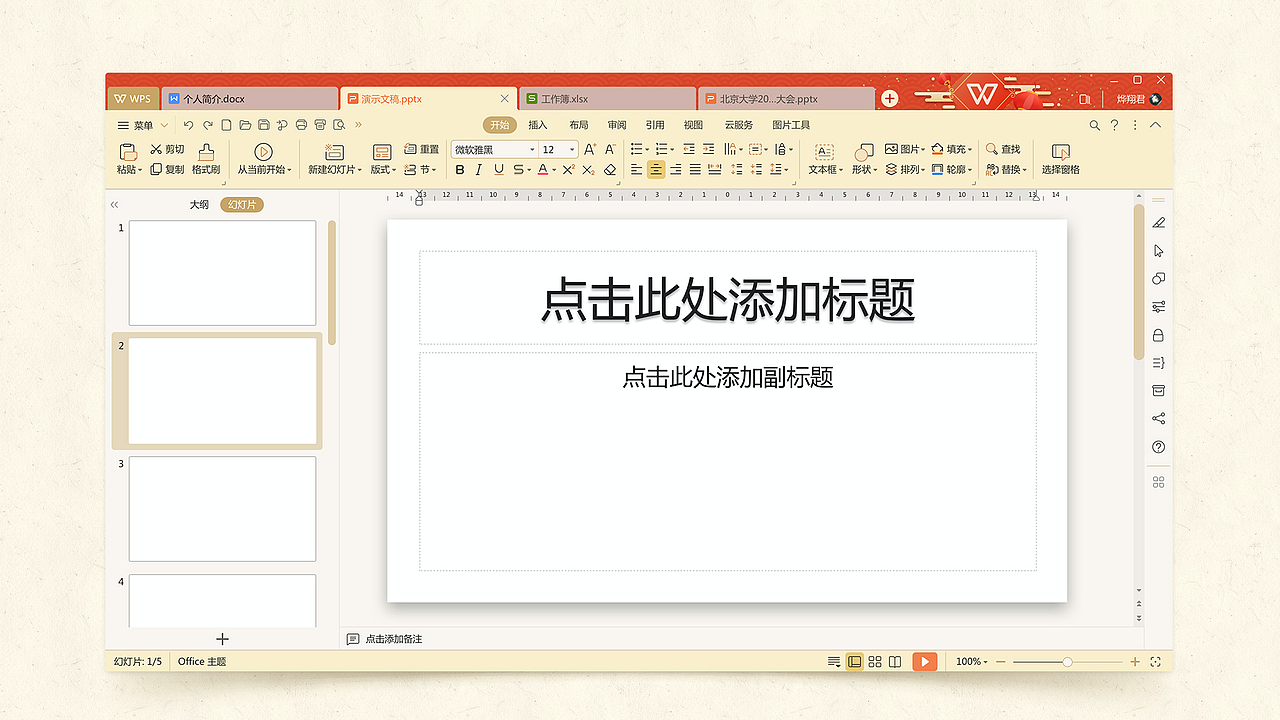Click the zoom slider handle

click(1067, 662)
